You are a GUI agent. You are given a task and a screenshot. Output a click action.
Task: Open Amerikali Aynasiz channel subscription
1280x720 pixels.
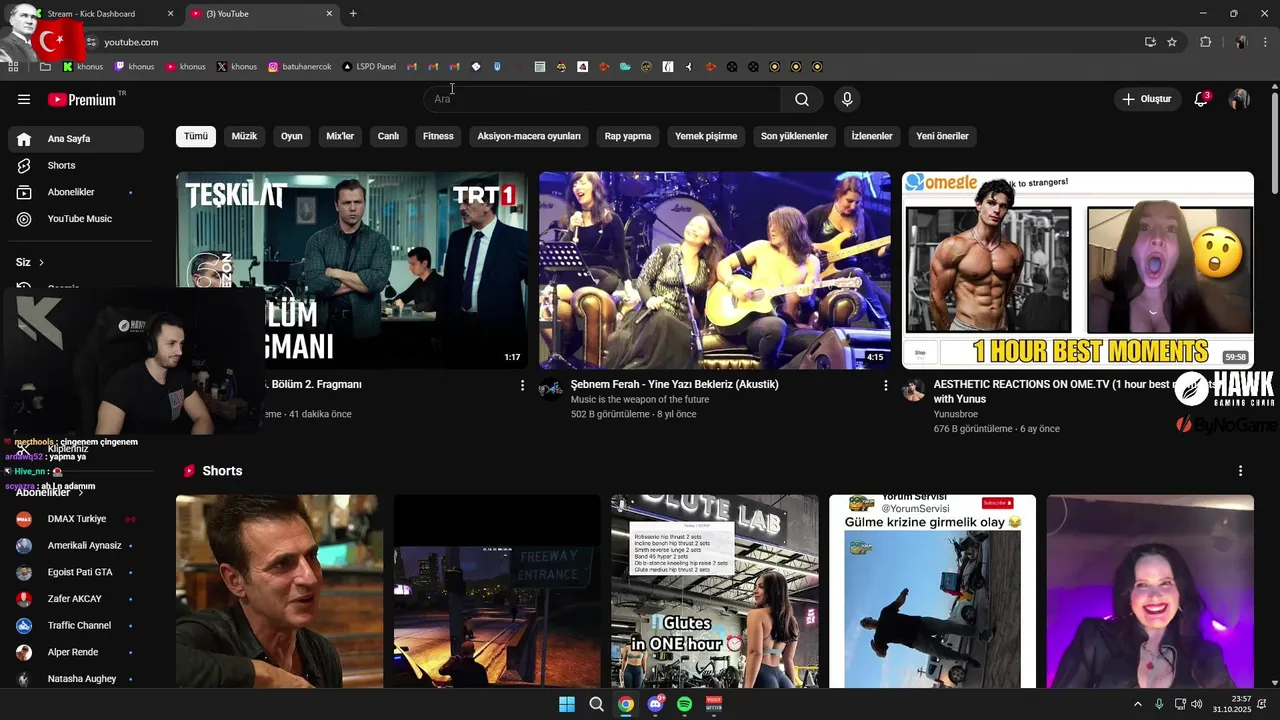tap(76, 546)
